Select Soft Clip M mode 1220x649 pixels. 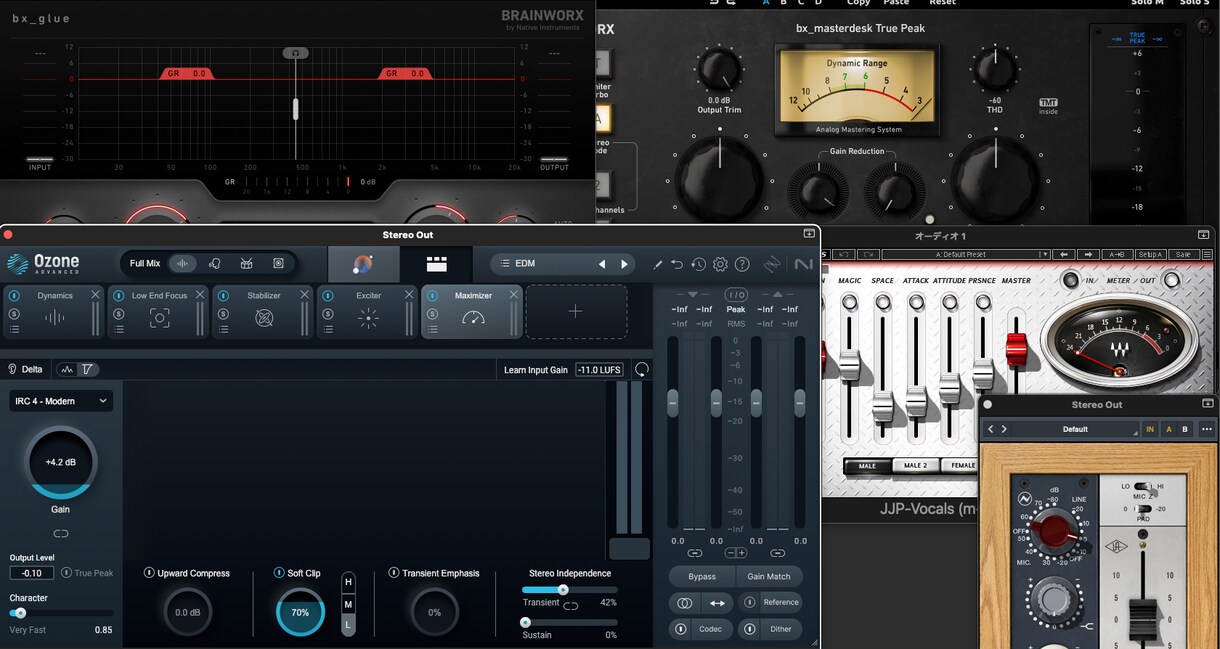(x=348, y=604)
